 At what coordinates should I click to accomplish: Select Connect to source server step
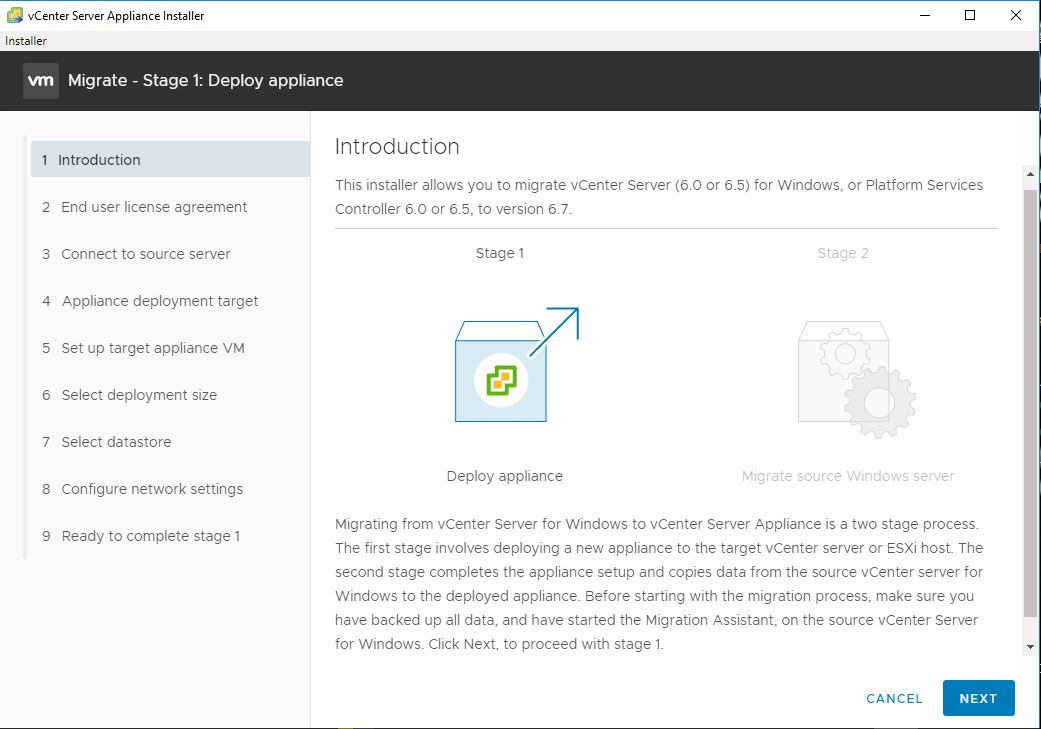click(x=146, y=254)
